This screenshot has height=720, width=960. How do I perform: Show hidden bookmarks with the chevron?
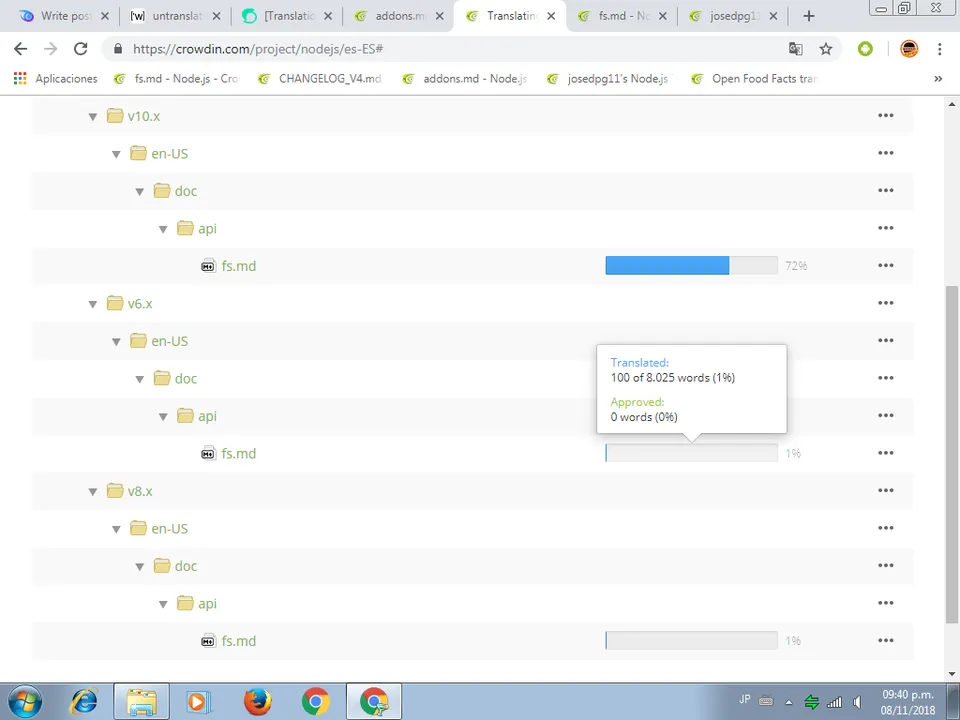(938, 78)
